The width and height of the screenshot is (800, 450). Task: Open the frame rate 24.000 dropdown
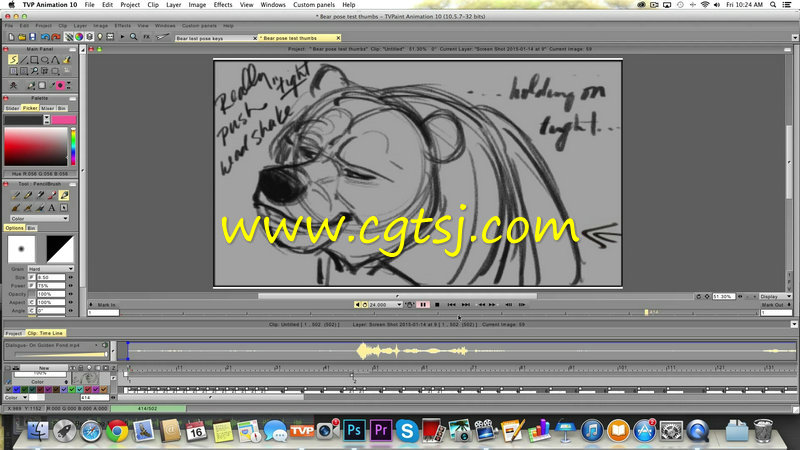pyautogui.click(x=399, y=305)
